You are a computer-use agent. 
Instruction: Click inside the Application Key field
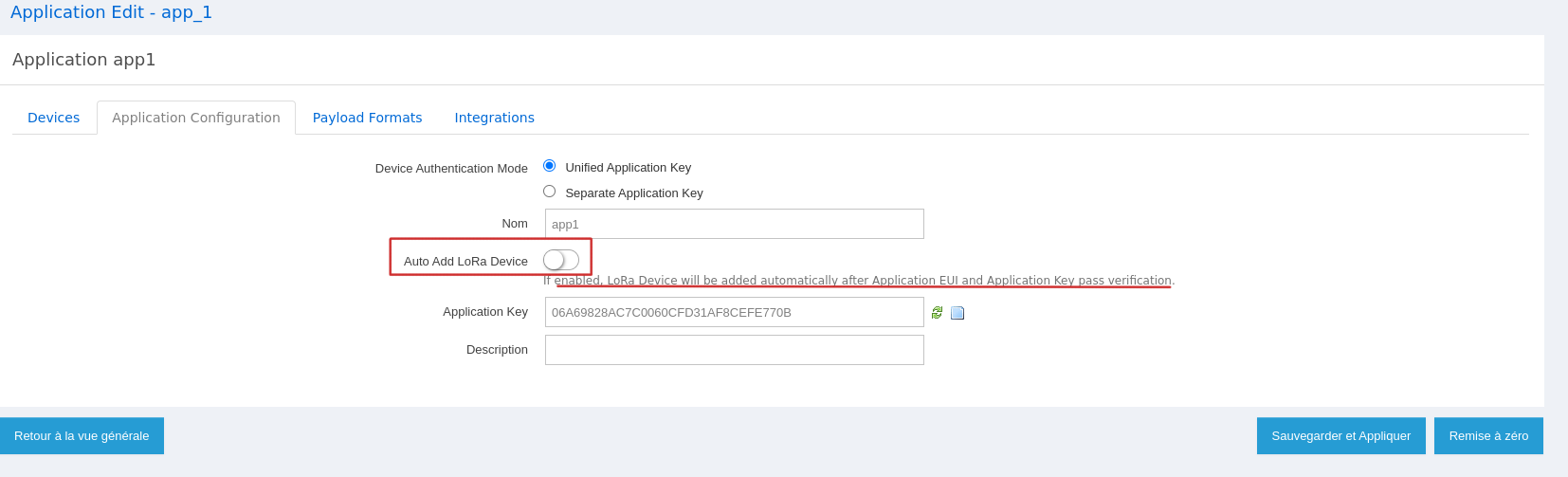(734, 312)
